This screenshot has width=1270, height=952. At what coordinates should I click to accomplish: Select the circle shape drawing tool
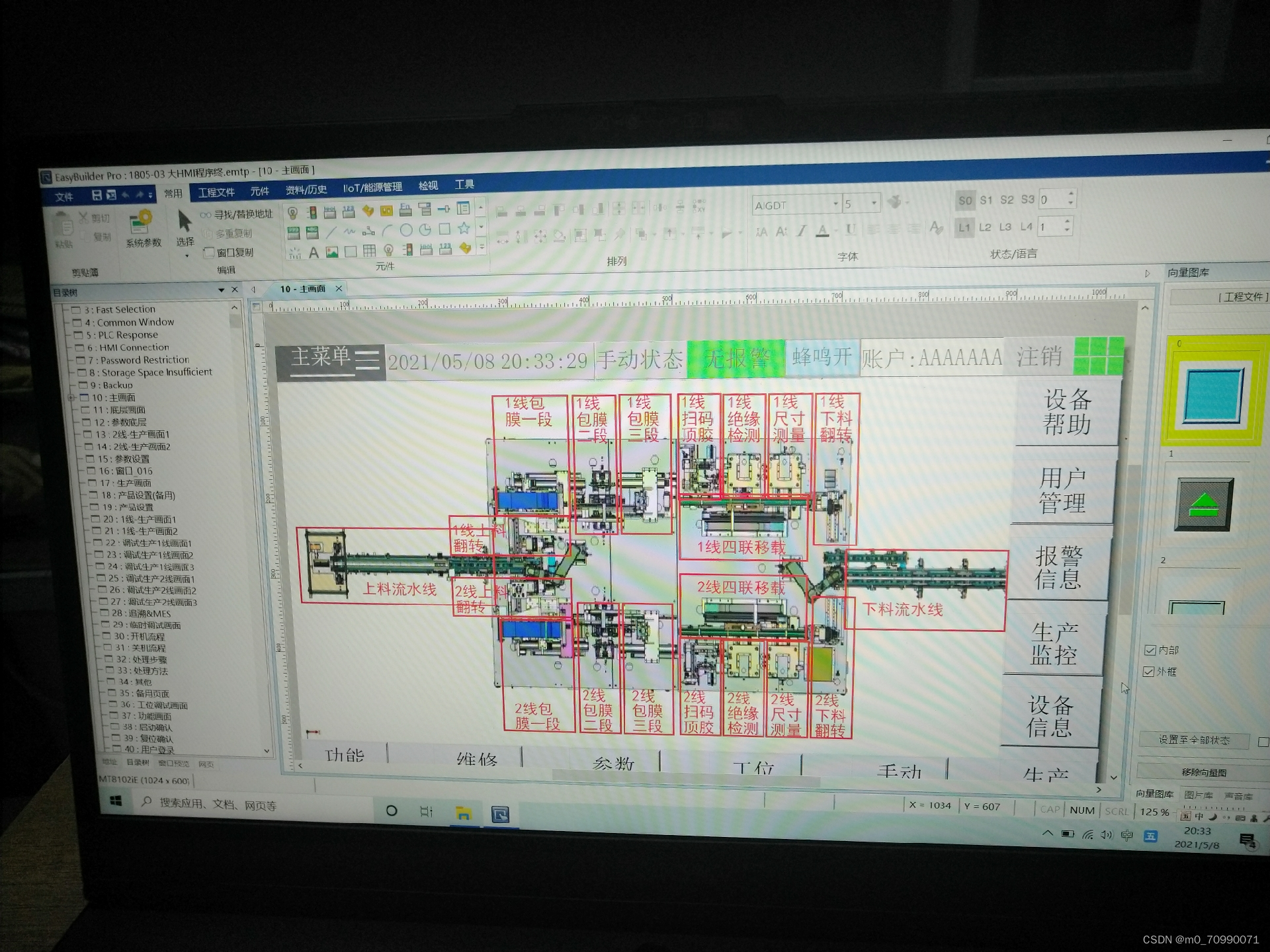coord(406,230)
